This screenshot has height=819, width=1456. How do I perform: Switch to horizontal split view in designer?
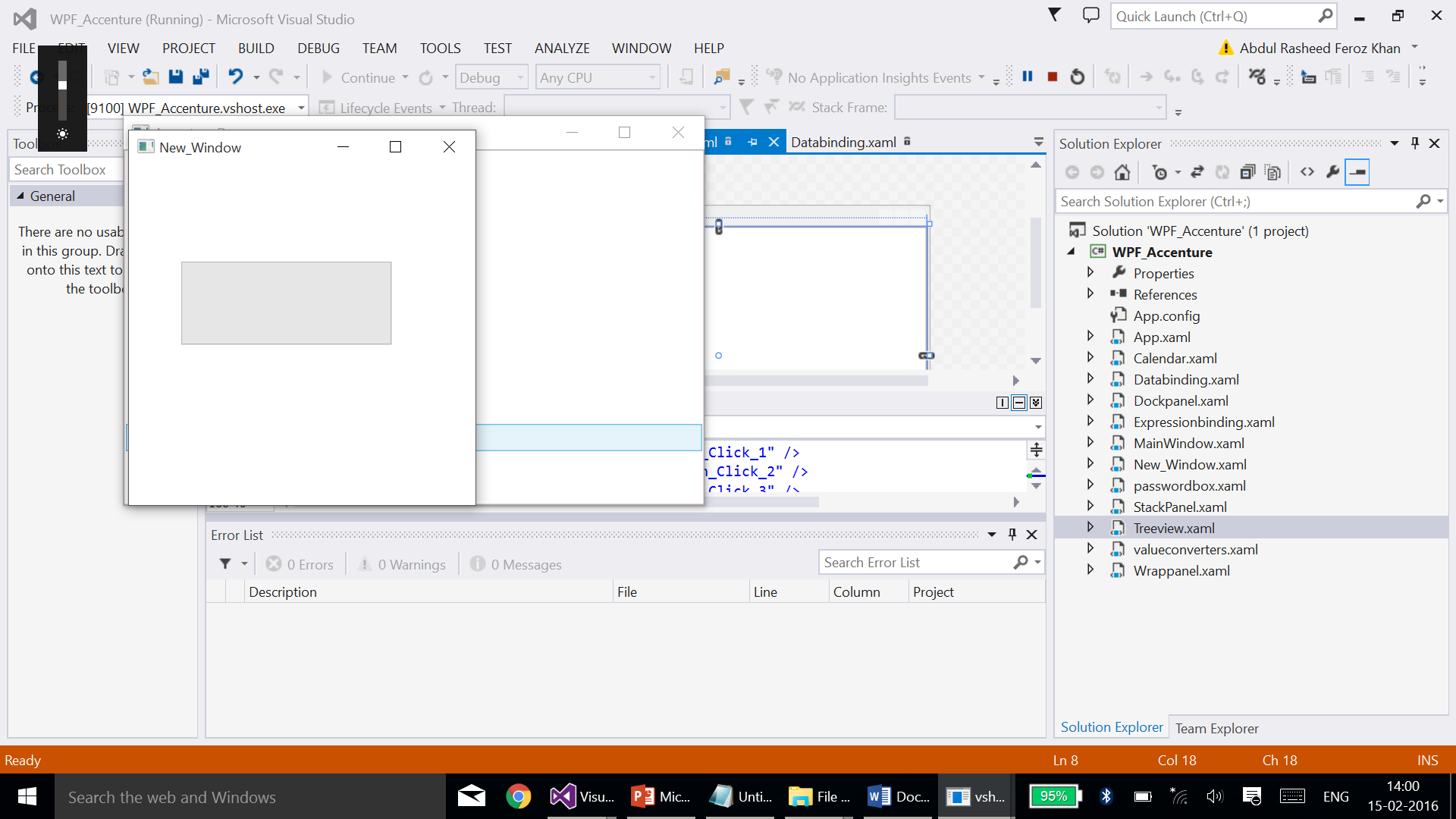pyautogui.click(x=1019, y=403)
